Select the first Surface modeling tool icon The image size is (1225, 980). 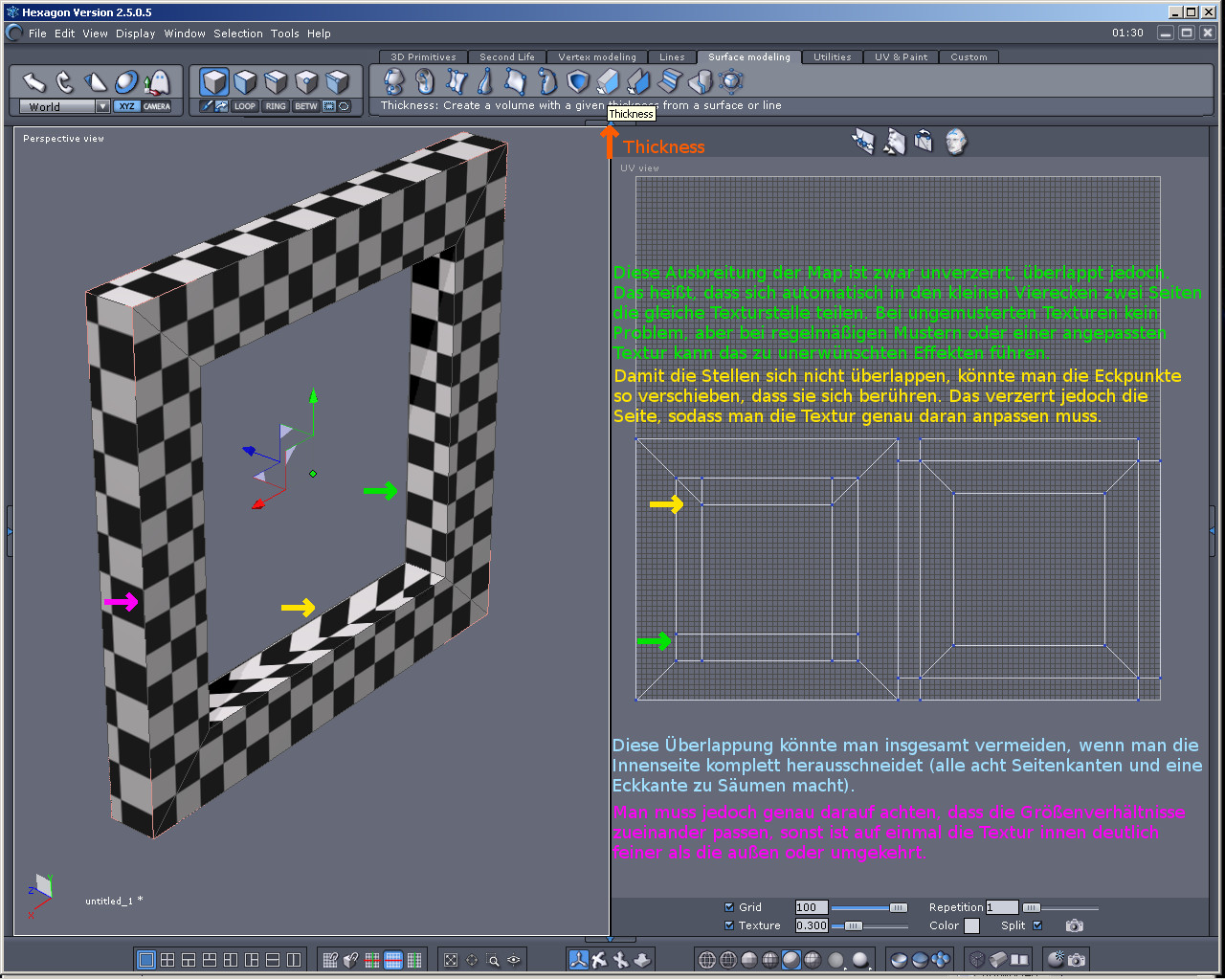[x=393, y=81]
